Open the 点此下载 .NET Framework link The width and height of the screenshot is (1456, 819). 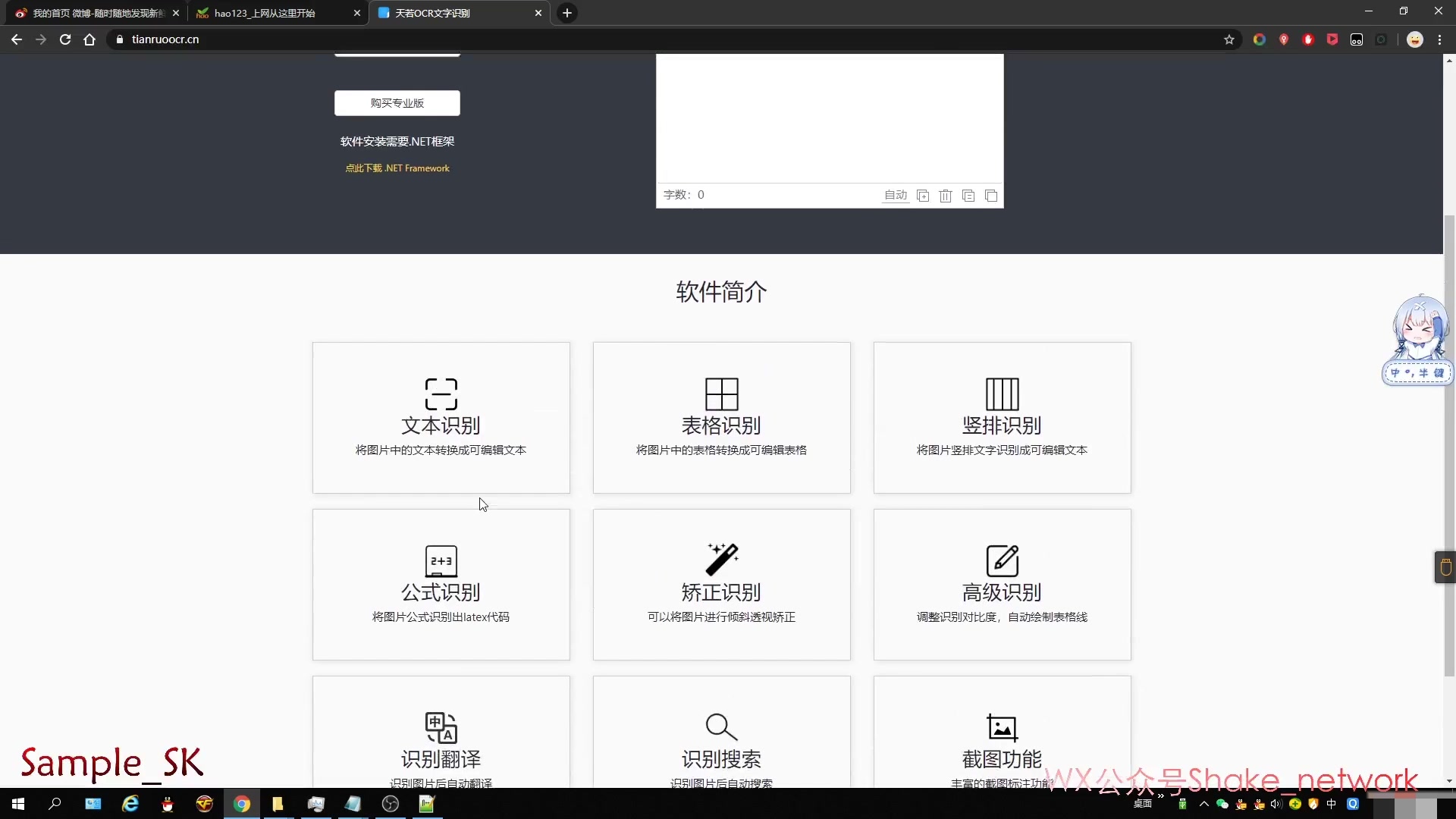(x=397, y=168)
